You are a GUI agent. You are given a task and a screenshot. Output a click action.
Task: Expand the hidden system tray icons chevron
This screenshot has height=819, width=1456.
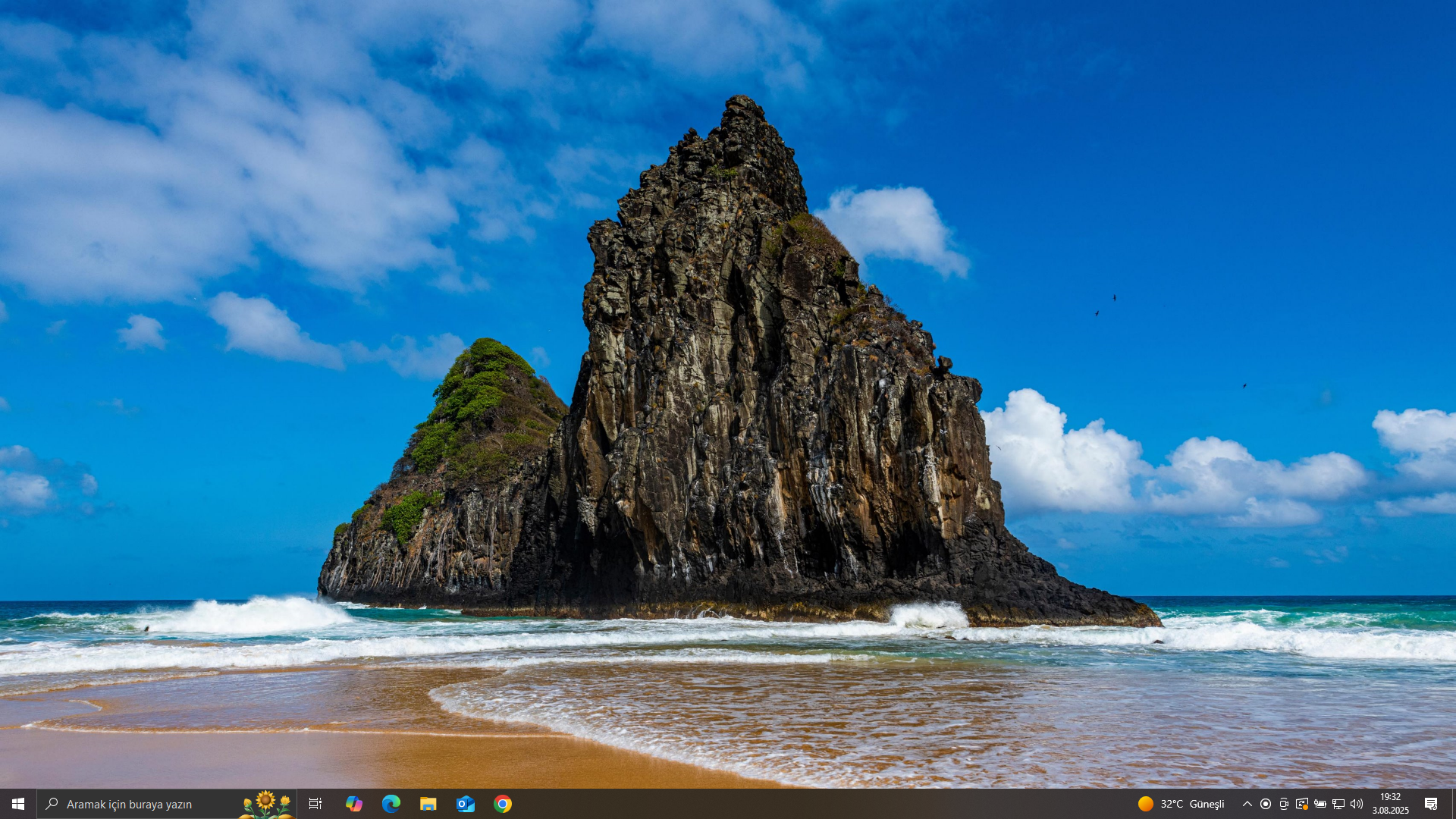pyautogui.click(x=1247, y=804)
